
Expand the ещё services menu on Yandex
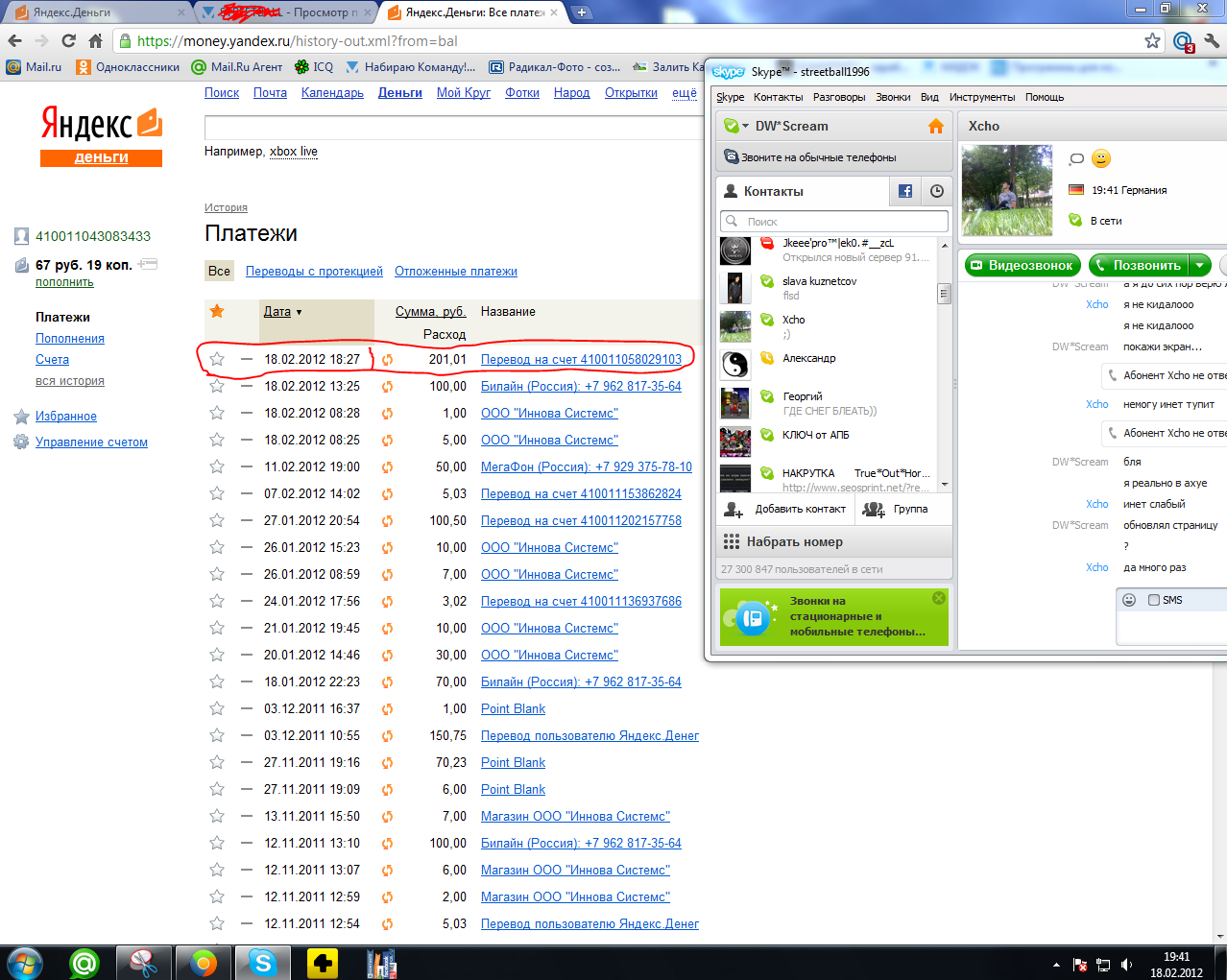(685, 92)
